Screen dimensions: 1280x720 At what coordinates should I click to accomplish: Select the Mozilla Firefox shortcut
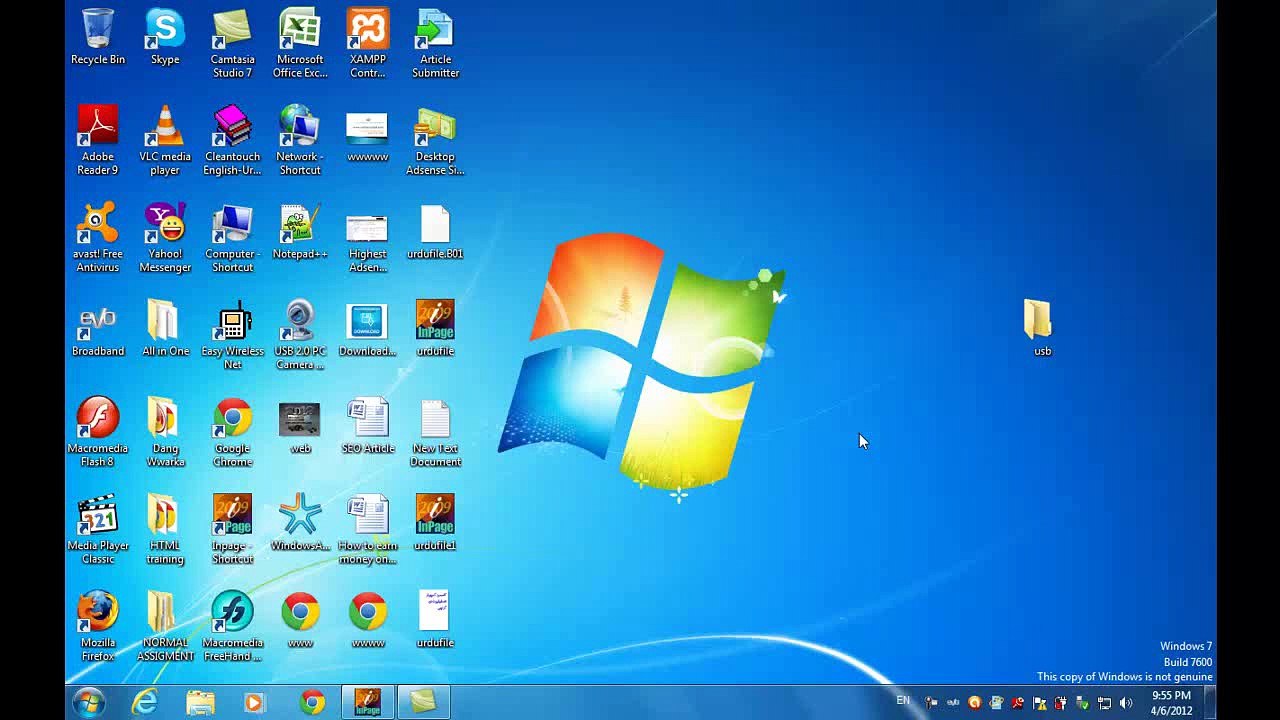[98, 626]
